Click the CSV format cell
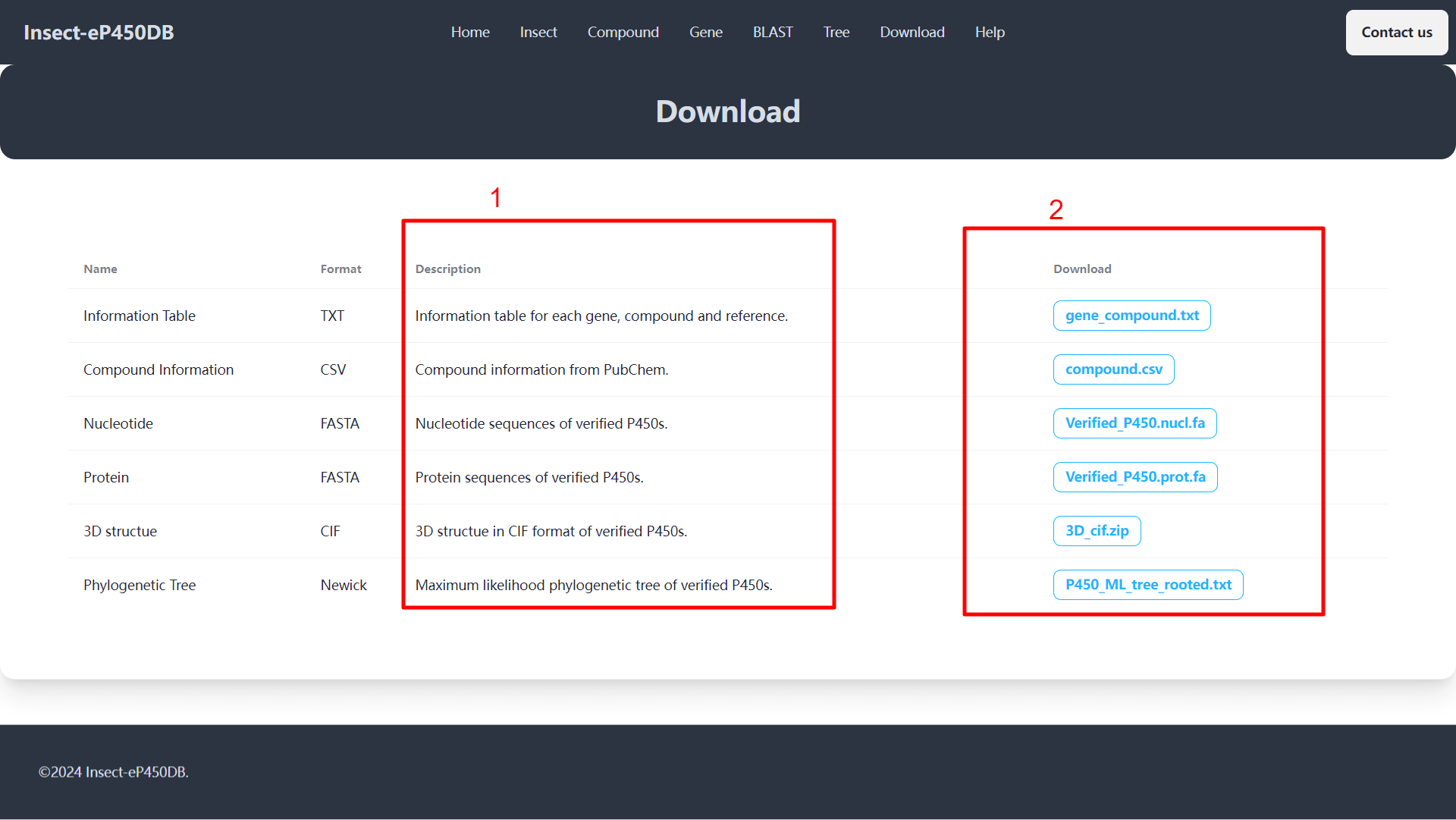The width and height of the screenshot is (1456, 820). [x=333, y=370]
